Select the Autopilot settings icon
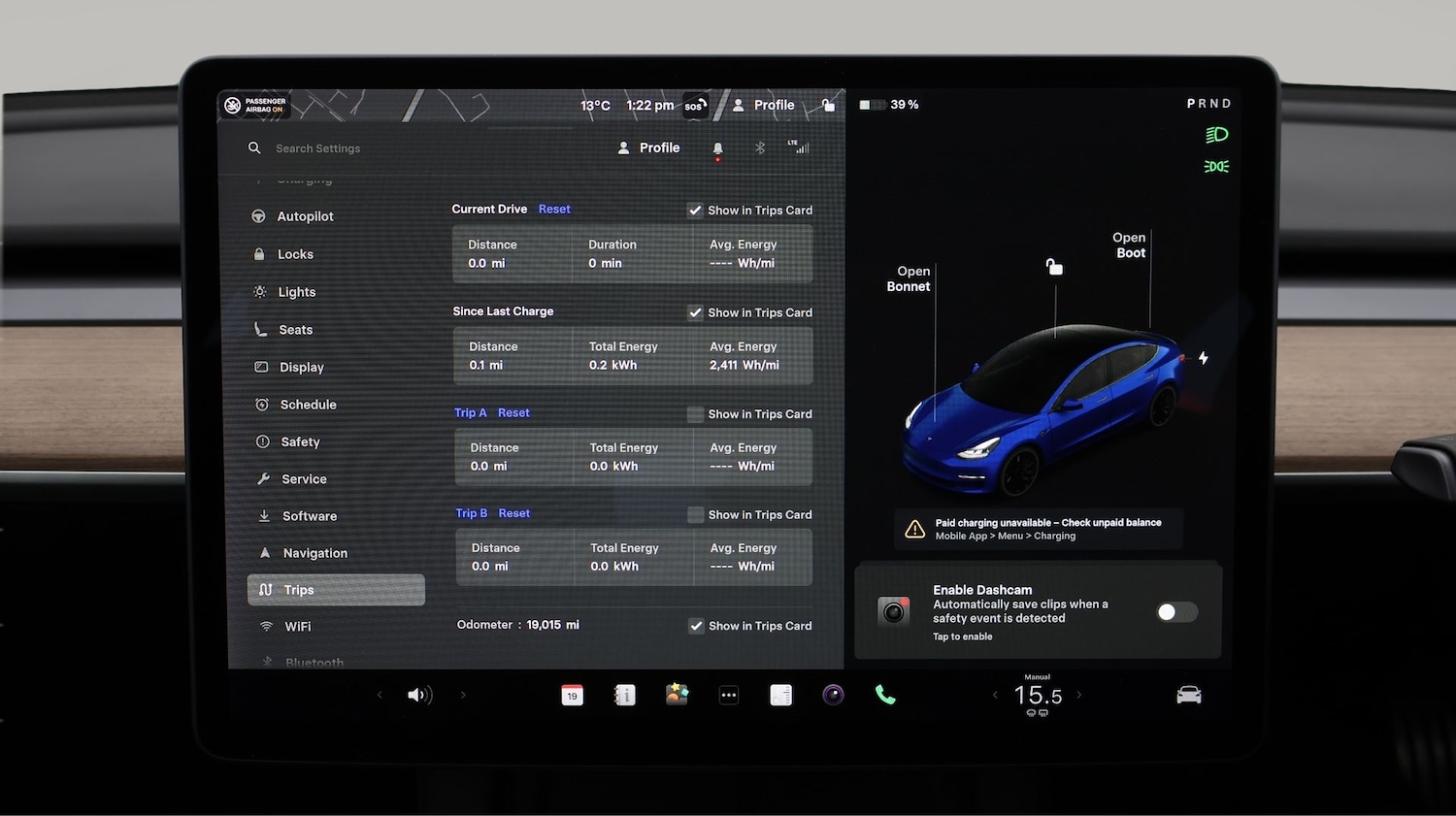 [x=258, y=215]
